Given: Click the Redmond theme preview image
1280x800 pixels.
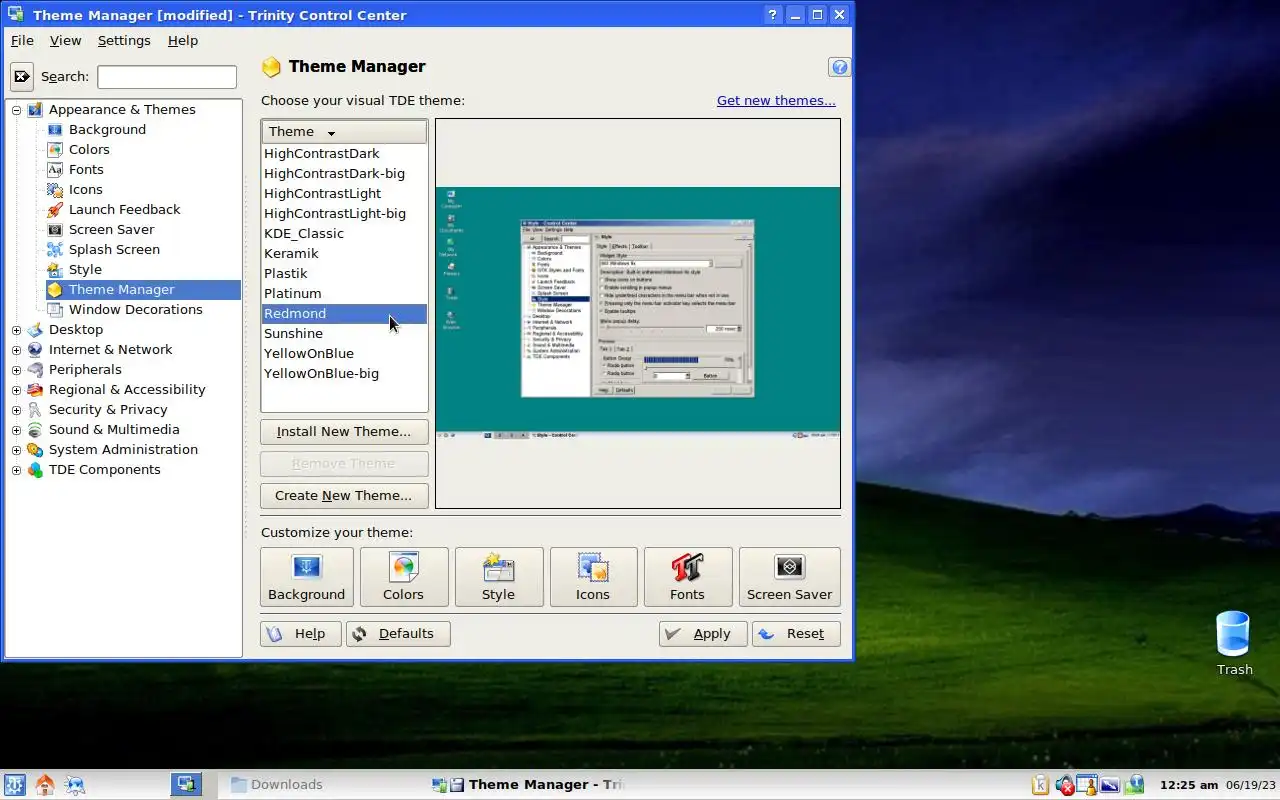Looking at the screenshot, I should point(638,313).
